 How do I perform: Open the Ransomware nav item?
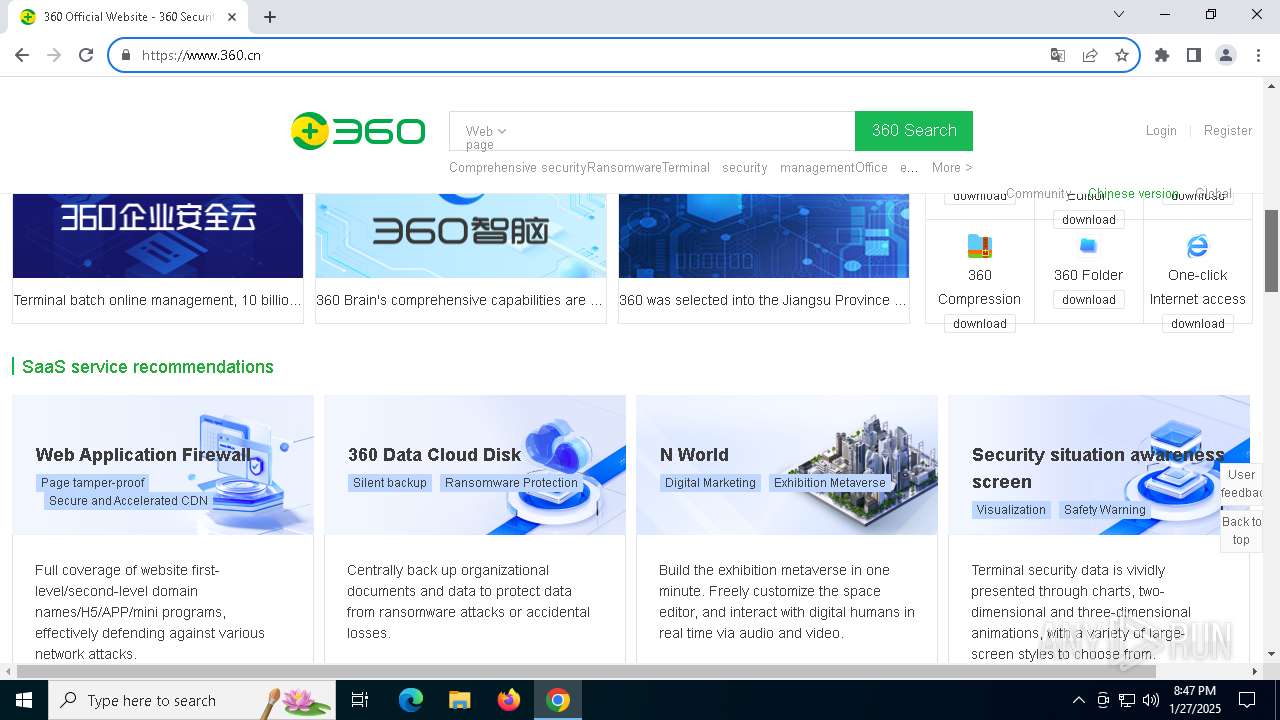[x=624, y=168]
